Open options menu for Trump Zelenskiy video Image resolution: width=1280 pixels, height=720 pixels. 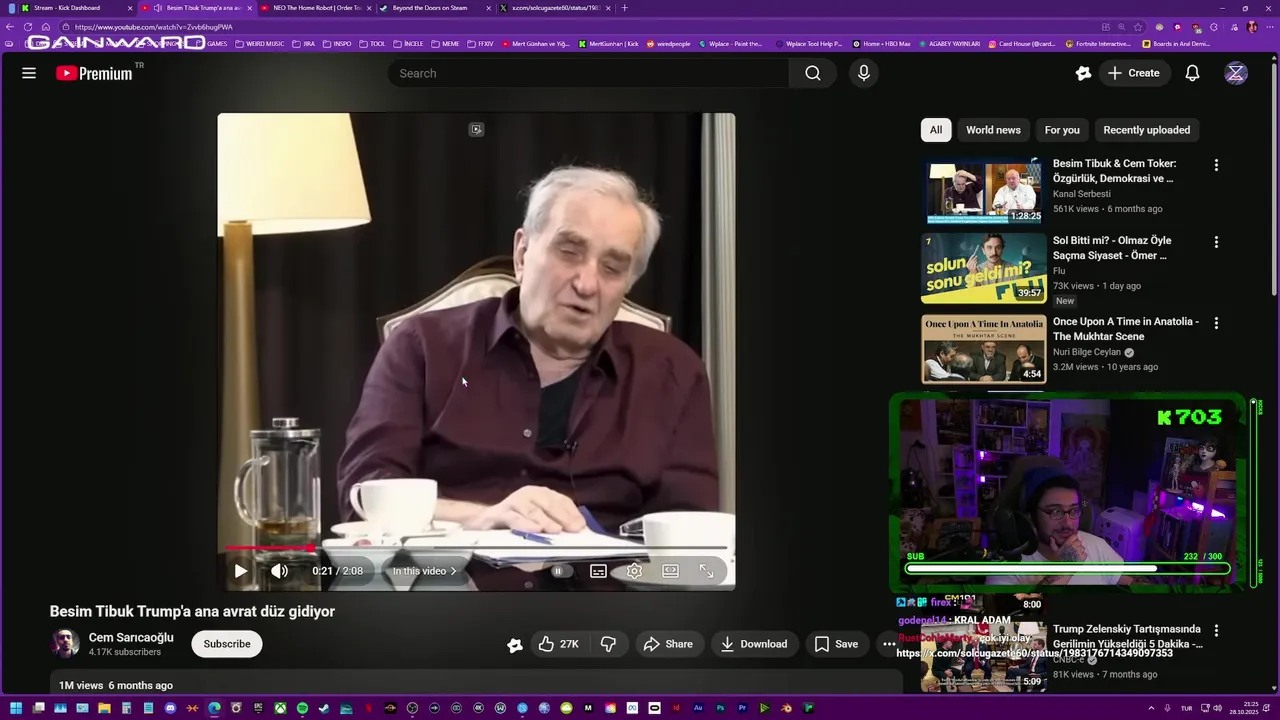point(1216,631)
